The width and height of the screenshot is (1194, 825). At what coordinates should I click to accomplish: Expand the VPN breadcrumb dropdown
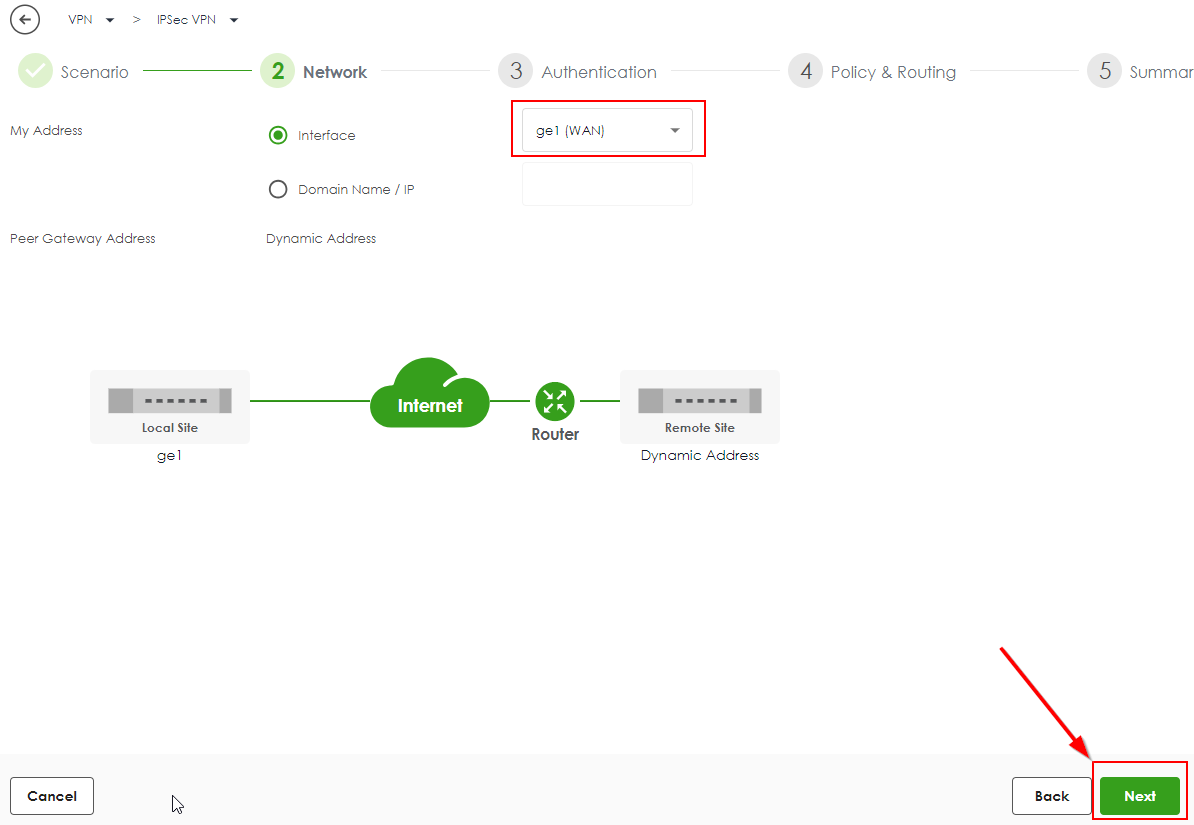click(109, 20)
